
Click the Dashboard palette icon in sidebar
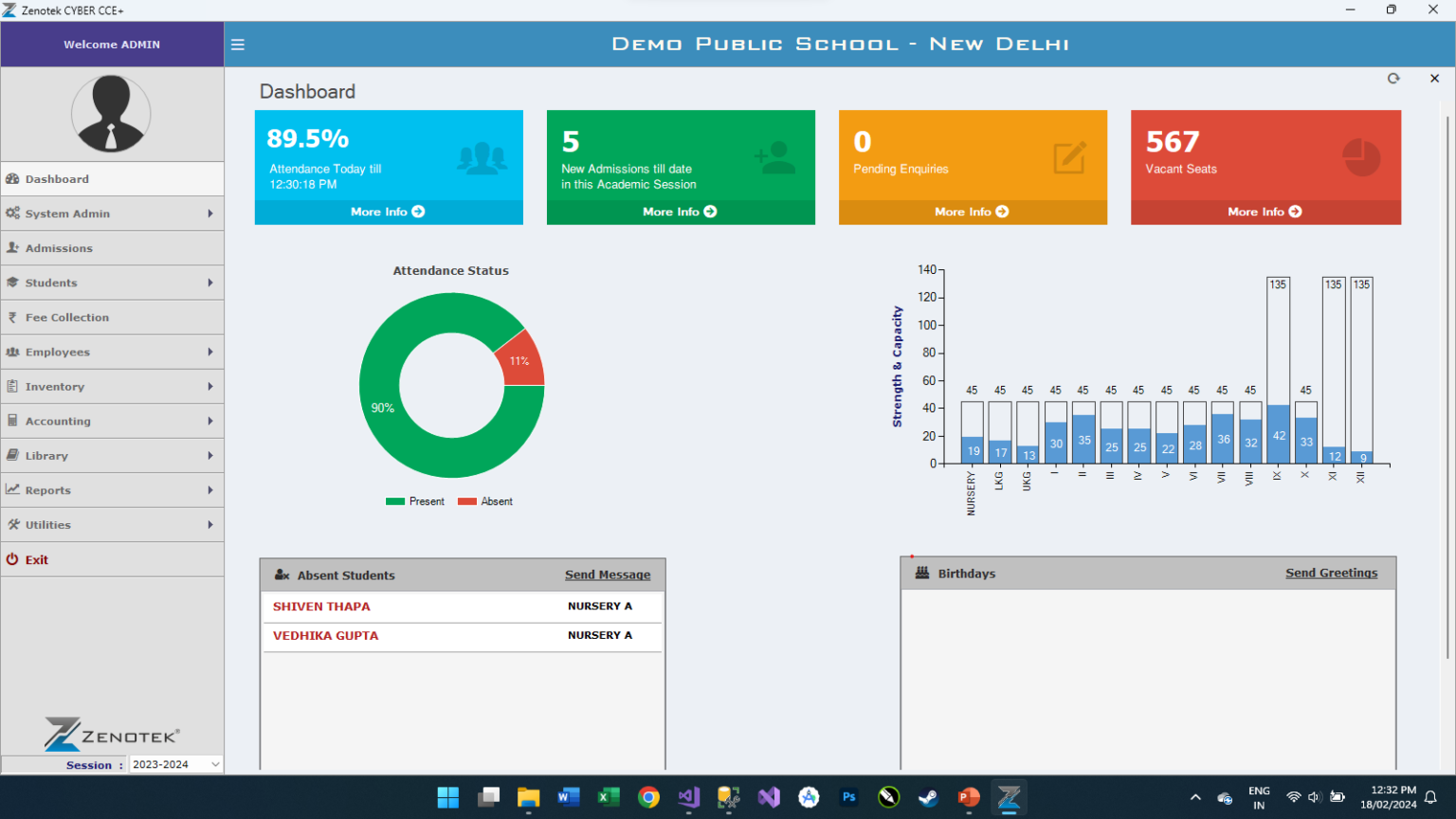coord(12,179)
